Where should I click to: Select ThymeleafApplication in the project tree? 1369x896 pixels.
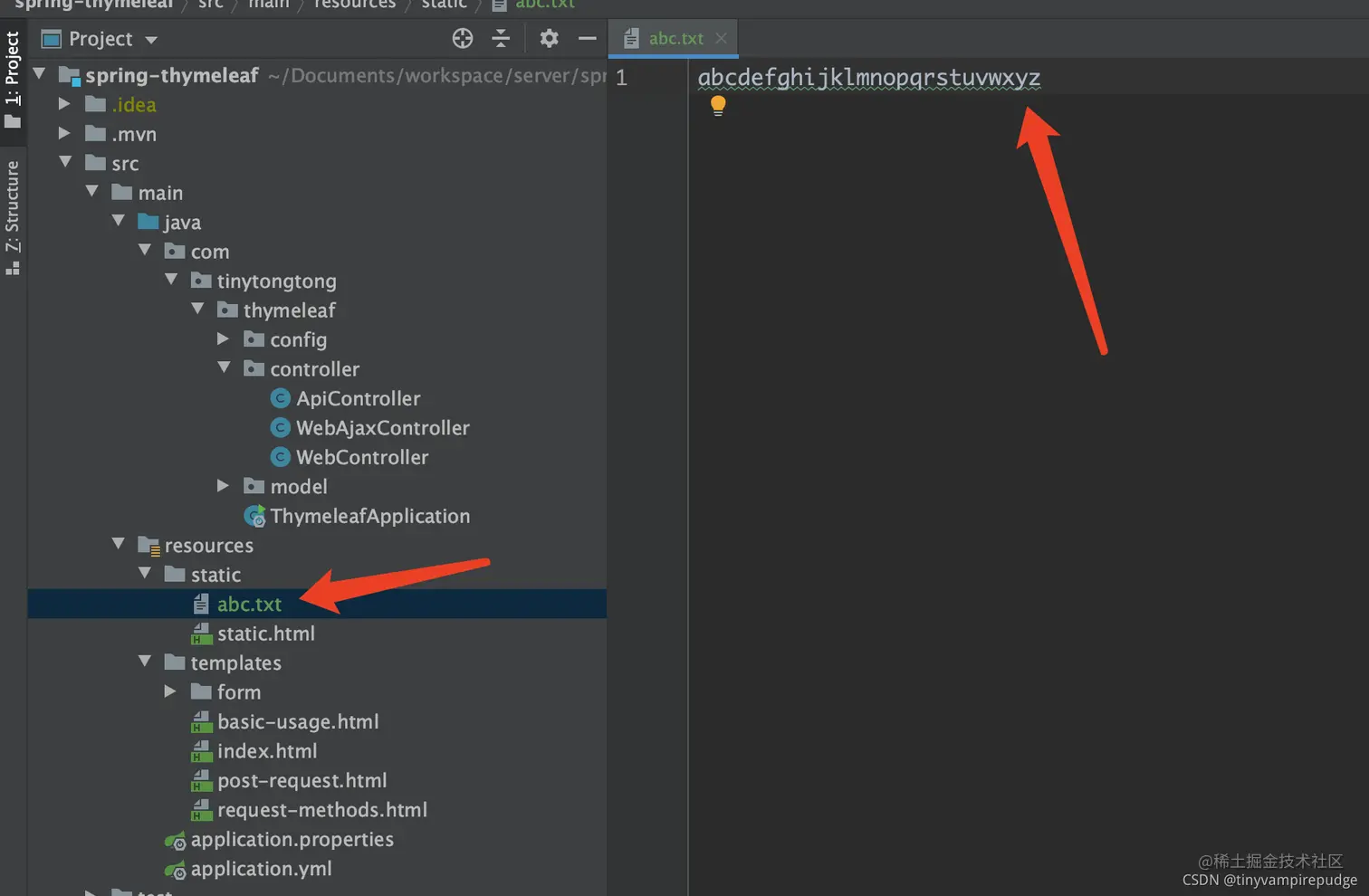tap(369, 516)
